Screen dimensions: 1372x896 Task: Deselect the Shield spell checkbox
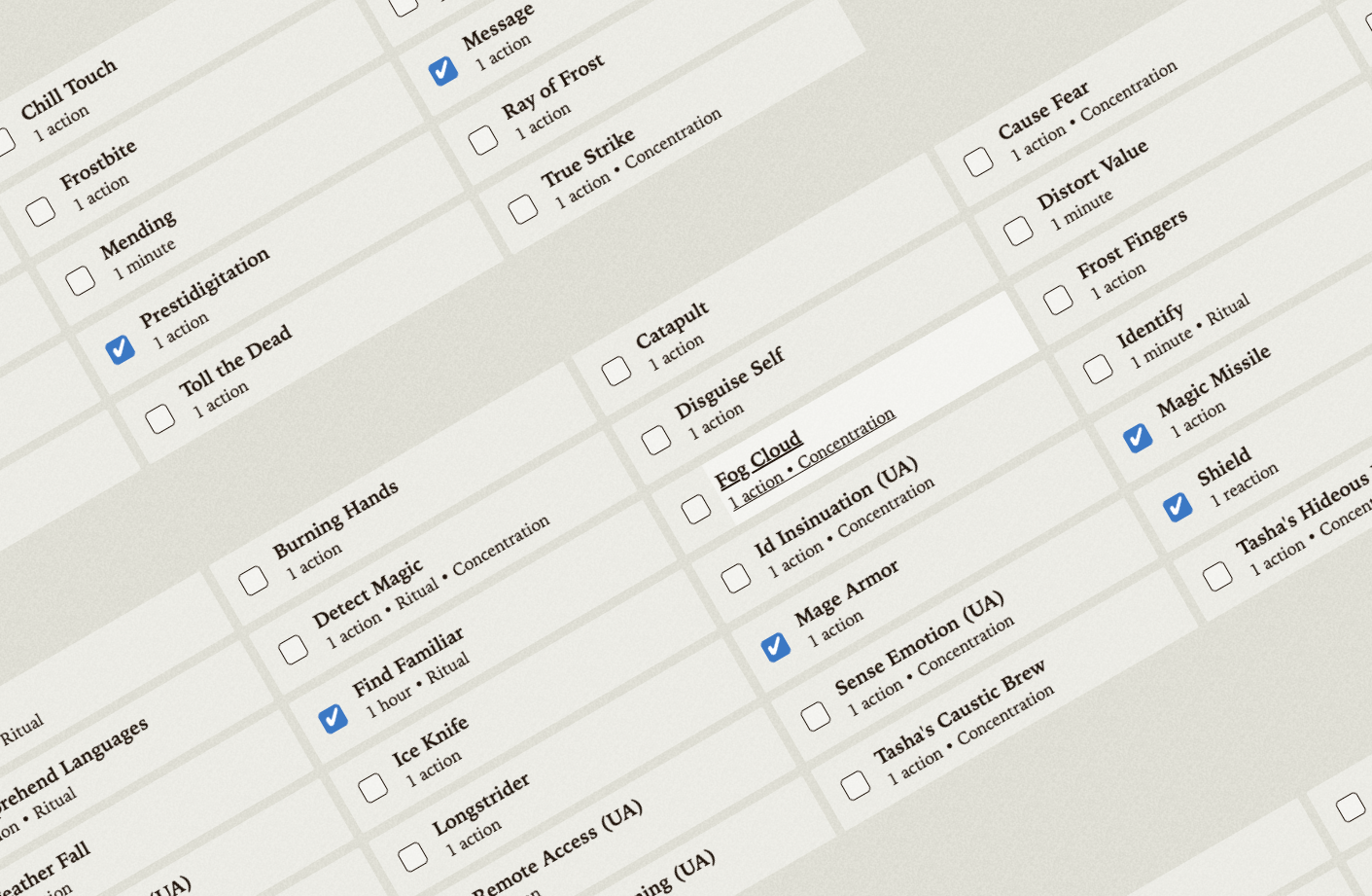(x=1177, y=507)
